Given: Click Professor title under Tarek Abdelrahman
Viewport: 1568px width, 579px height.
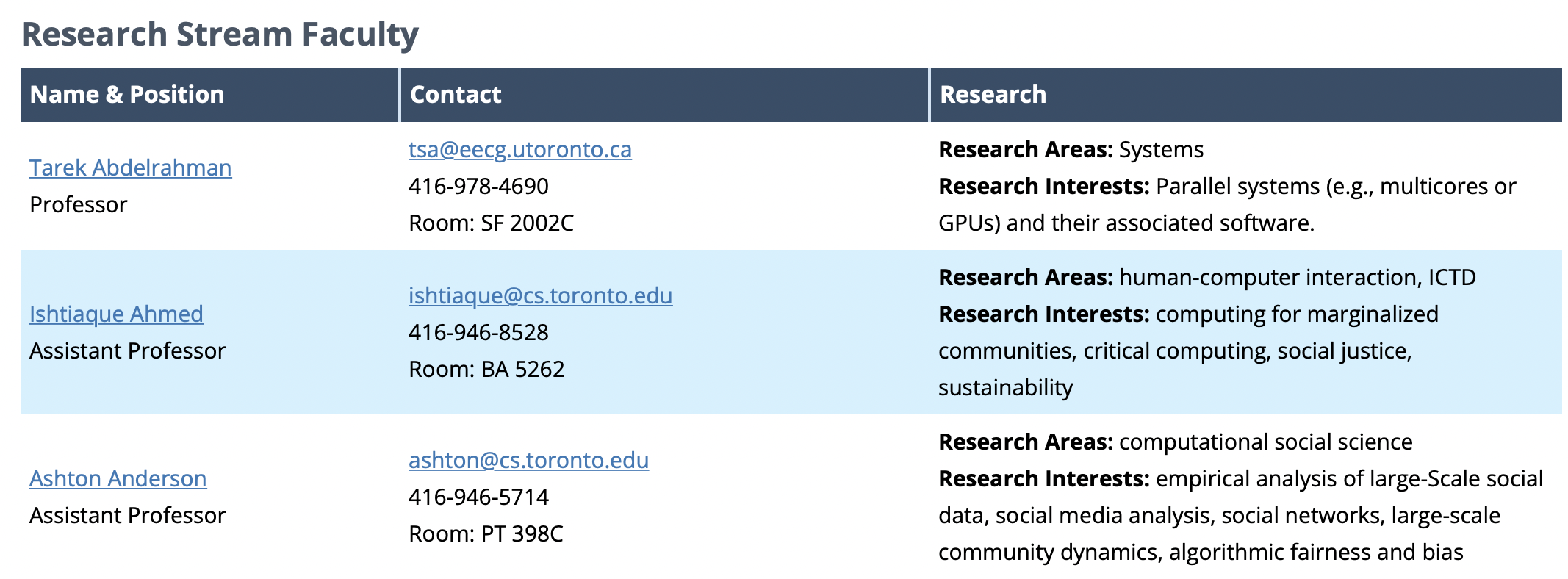Looking at the screenshot, I should pos(79,204).
